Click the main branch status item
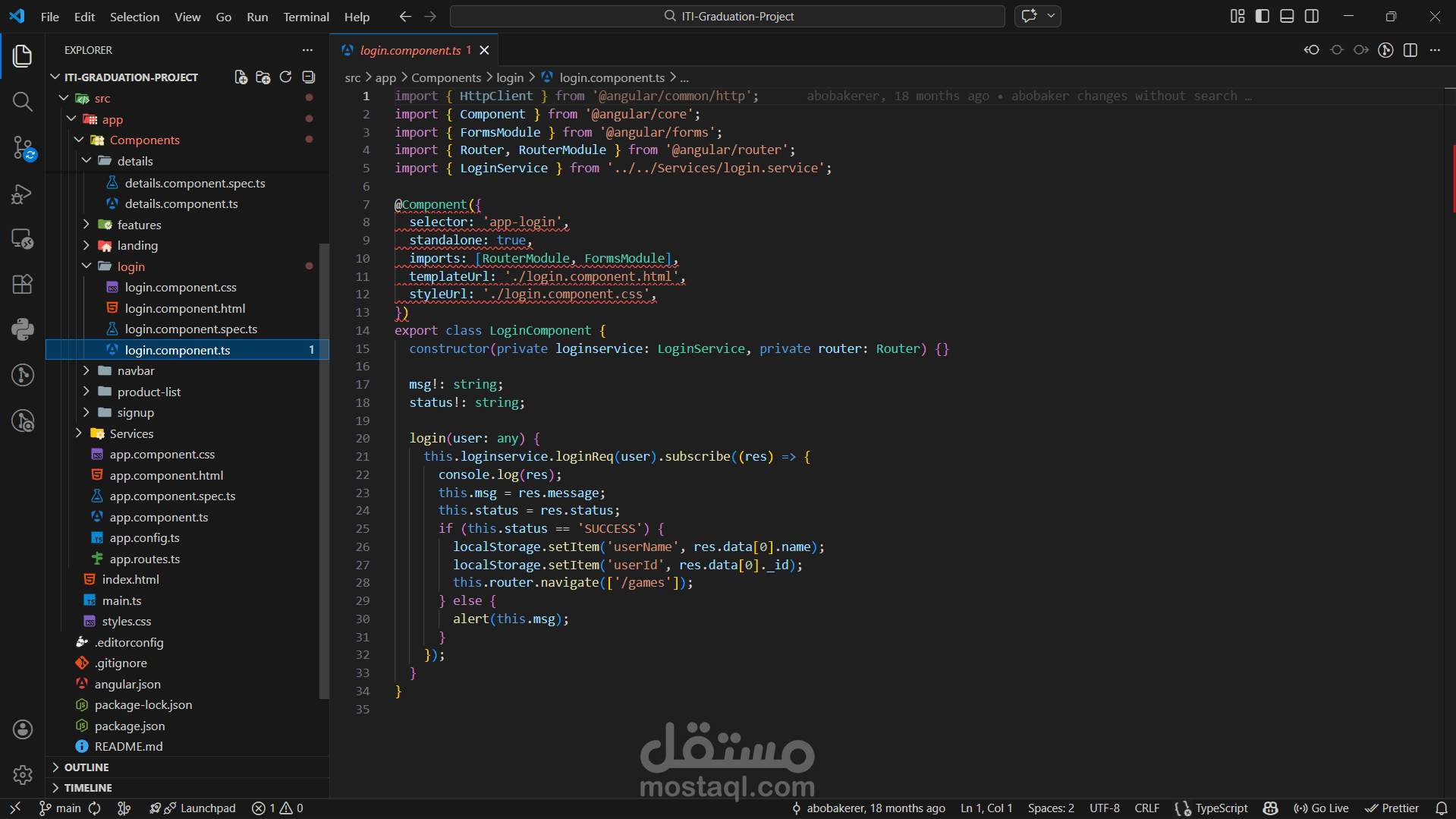1456x819 pixels. [x=61, y=808]
